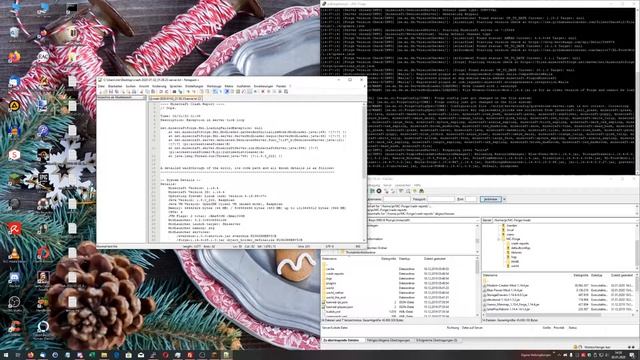Screen dimensions: 640x360
Task: Click the Zoom In icon in Notepad++
Action: (x=188, y=91)
